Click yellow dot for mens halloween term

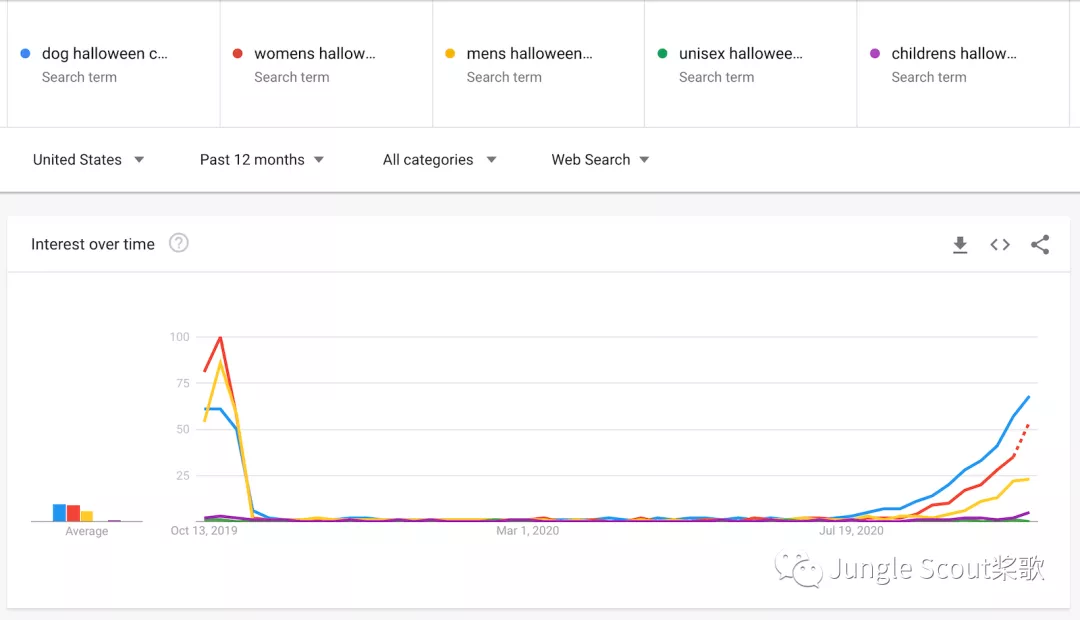450,54
